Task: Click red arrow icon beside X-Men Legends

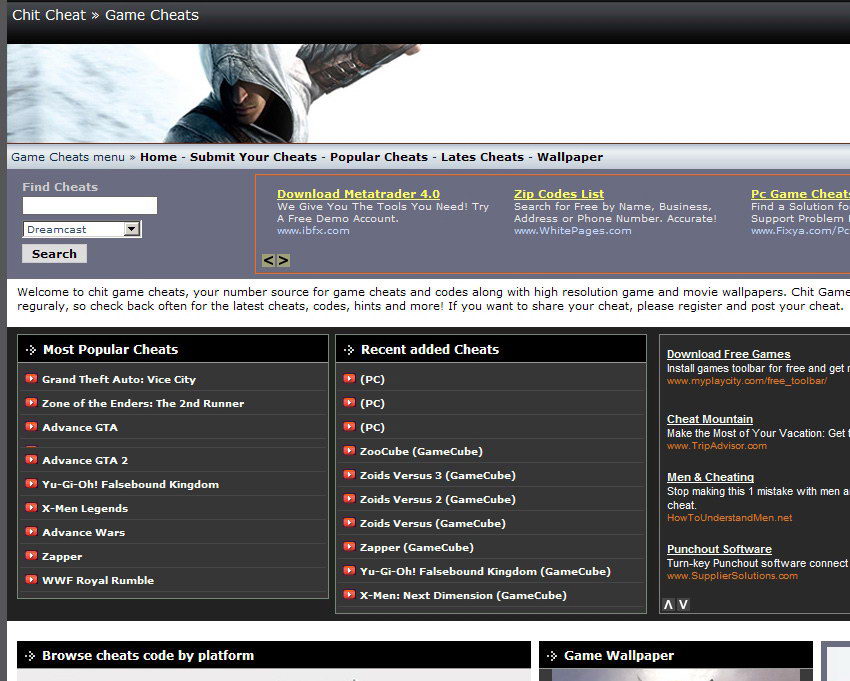Action: (31, 507)
